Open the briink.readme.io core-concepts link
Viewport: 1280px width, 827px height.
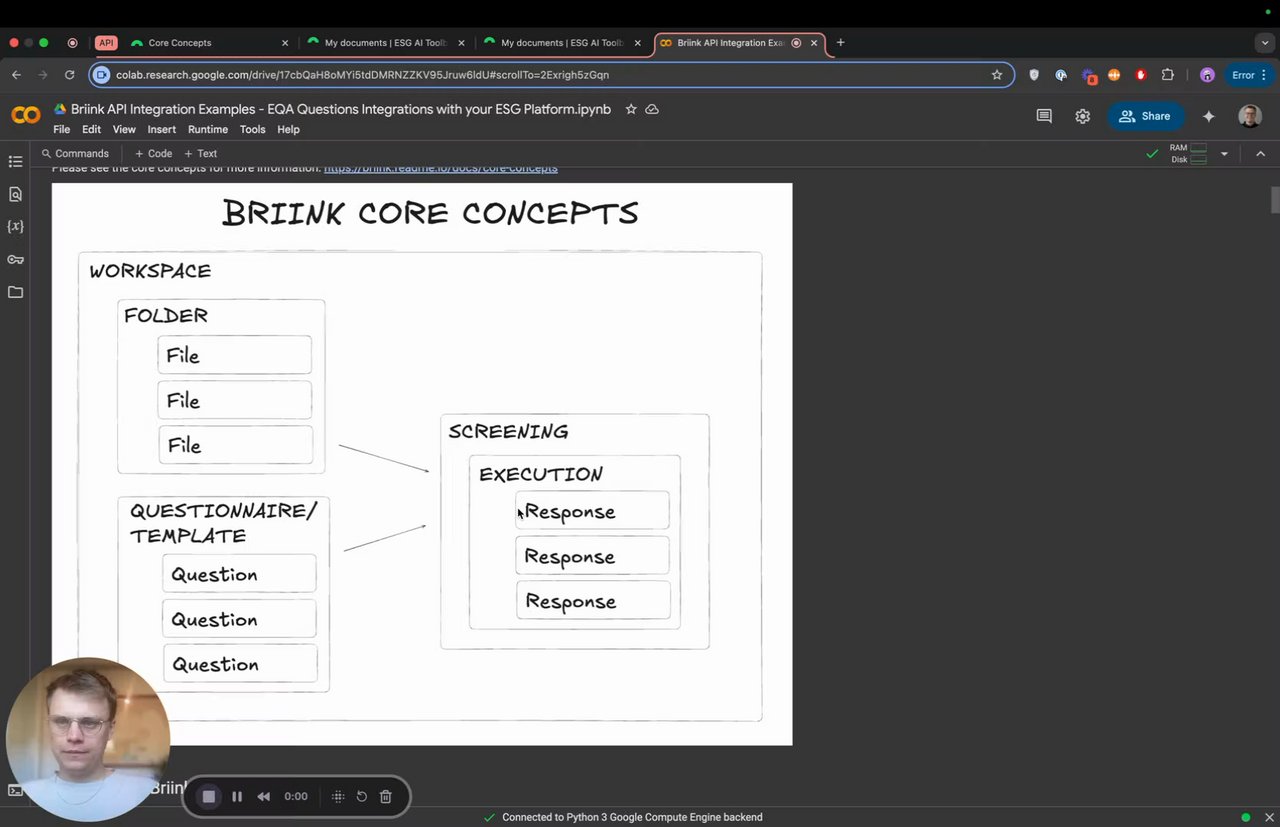point(441,168)
